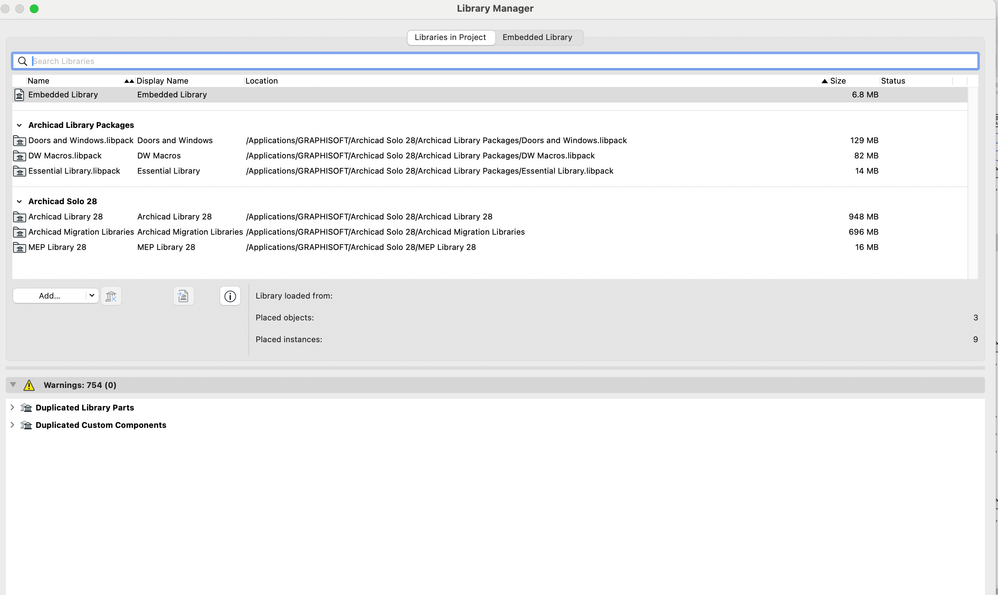
Task: Collapse the Archicad Solo 28 group
Action: [x=21, y=201]
